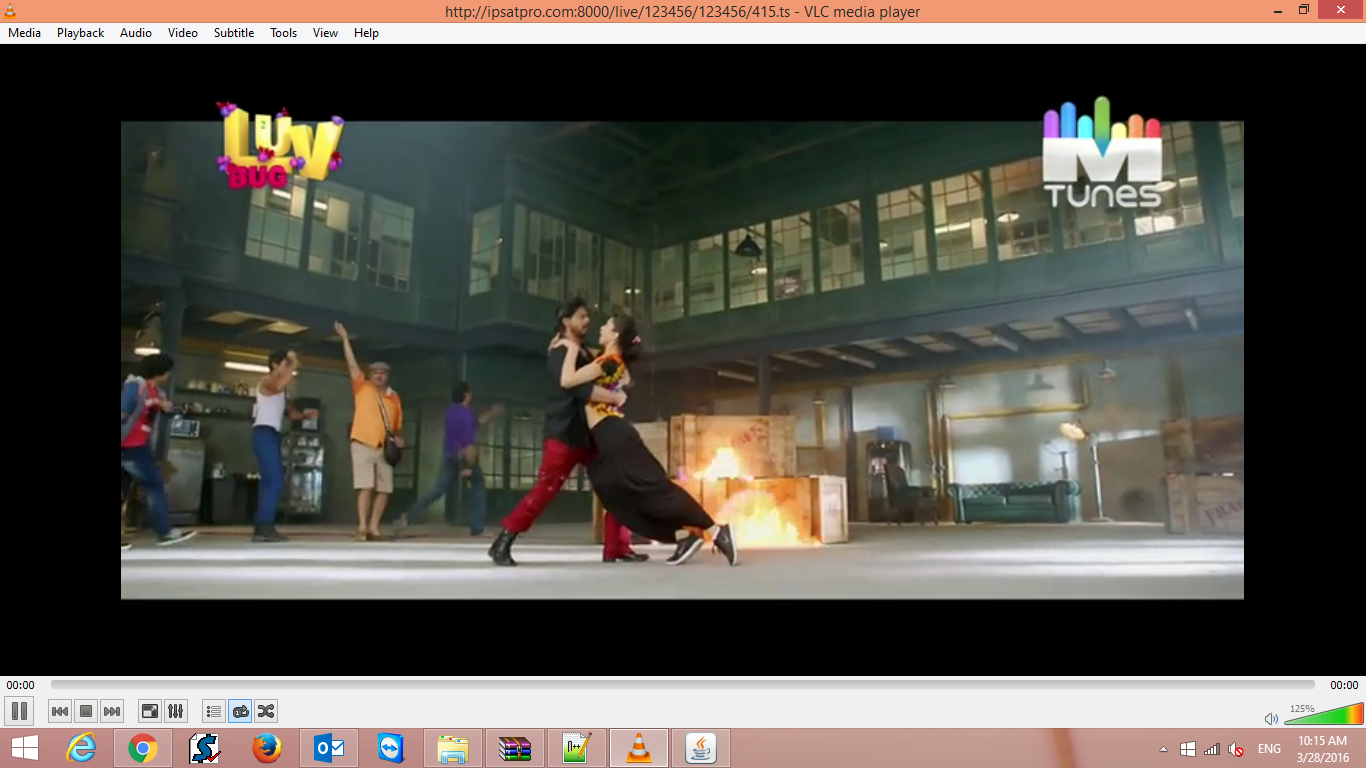Switch to Google Chrome in taskbar
Screen dimensions: 1366x768
tap(143, 748)
